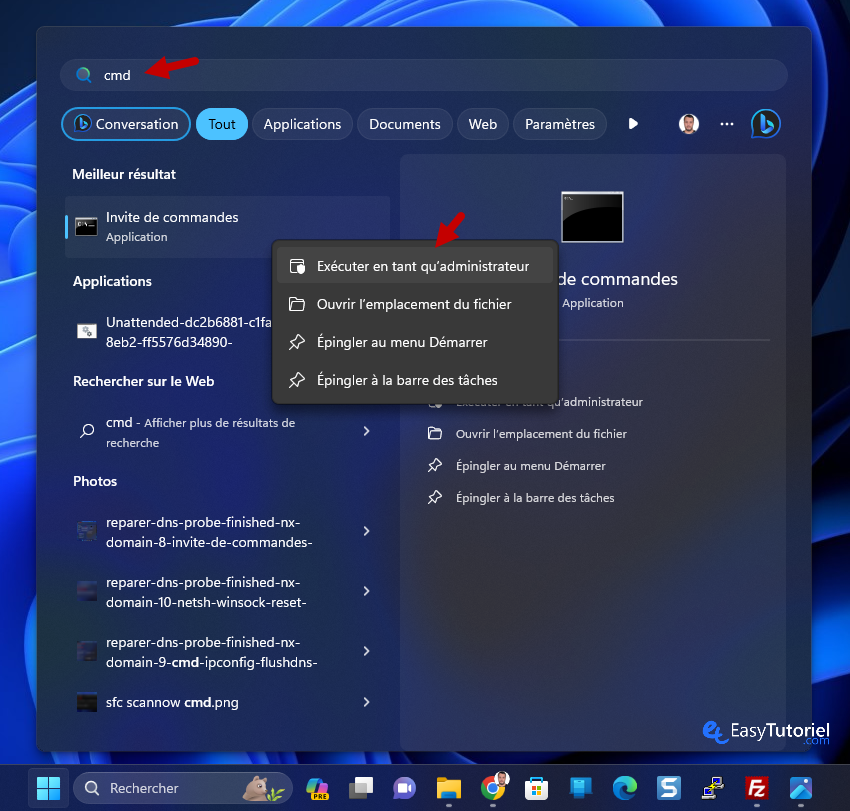Open the network computers app in the taskbar
Screen dimensions: 850x811
pyautogui.click(x=712, y=788)
